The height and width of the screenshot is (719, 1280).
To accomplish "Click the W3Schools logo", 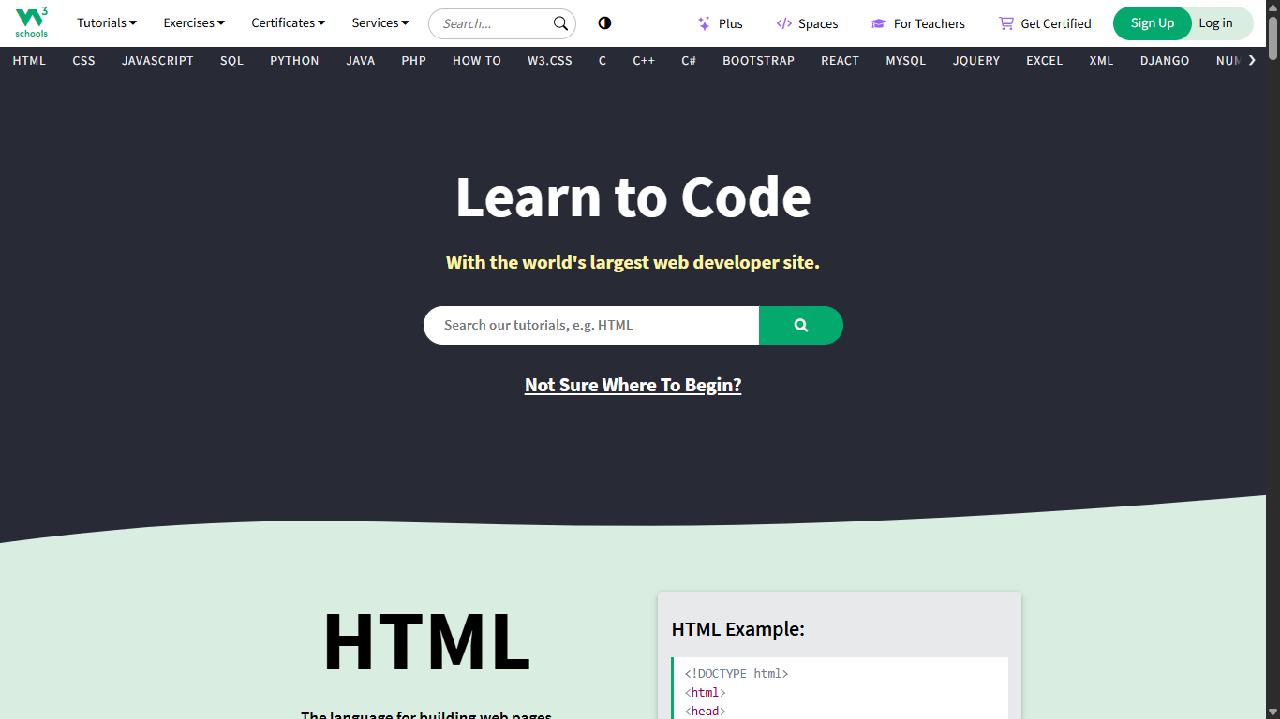I will coord(31,22).
